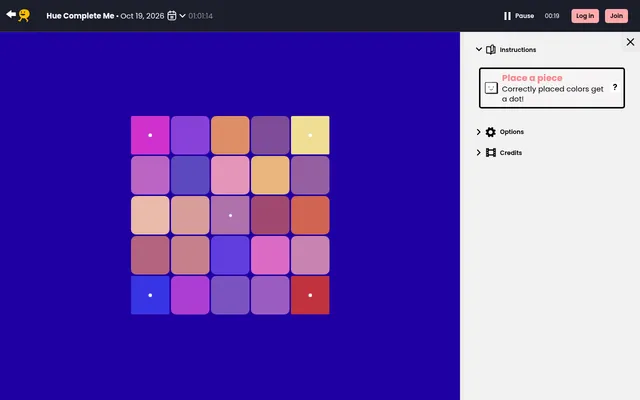Select the hot pink tile in fourth row

coord(270,255)
